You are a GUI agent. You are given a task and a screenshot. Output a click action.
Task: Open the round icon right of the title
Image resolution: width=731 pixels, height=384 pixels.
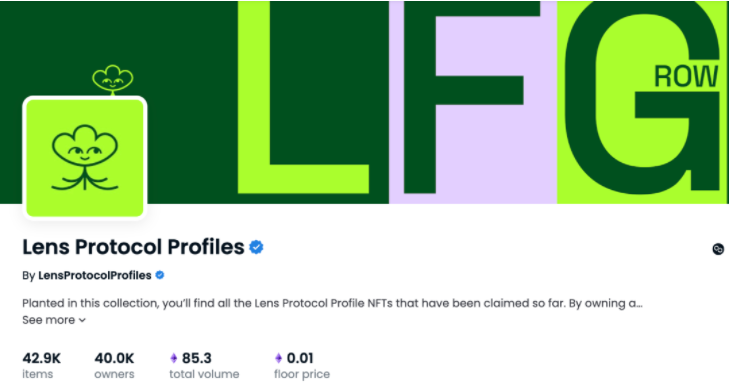coord(718,249)
